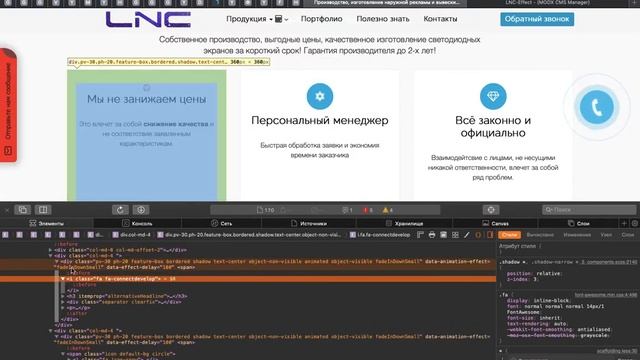Detach inspector into separate window
This screenshot has width=640, height=360.
pyautogui.click(x=23, y=210)
